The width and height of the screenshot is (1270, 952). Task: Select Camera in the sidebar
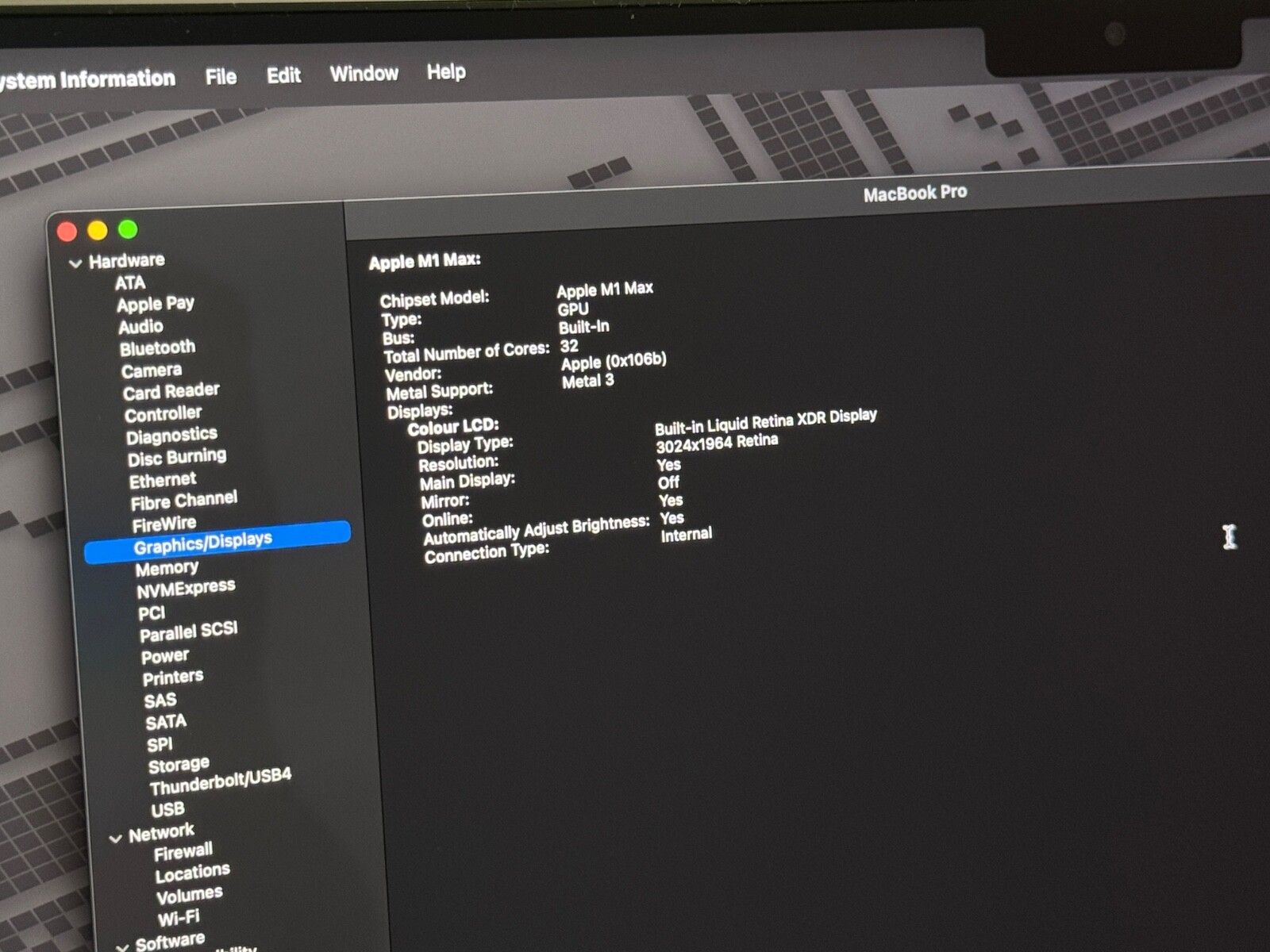click(x=152, y=370)
